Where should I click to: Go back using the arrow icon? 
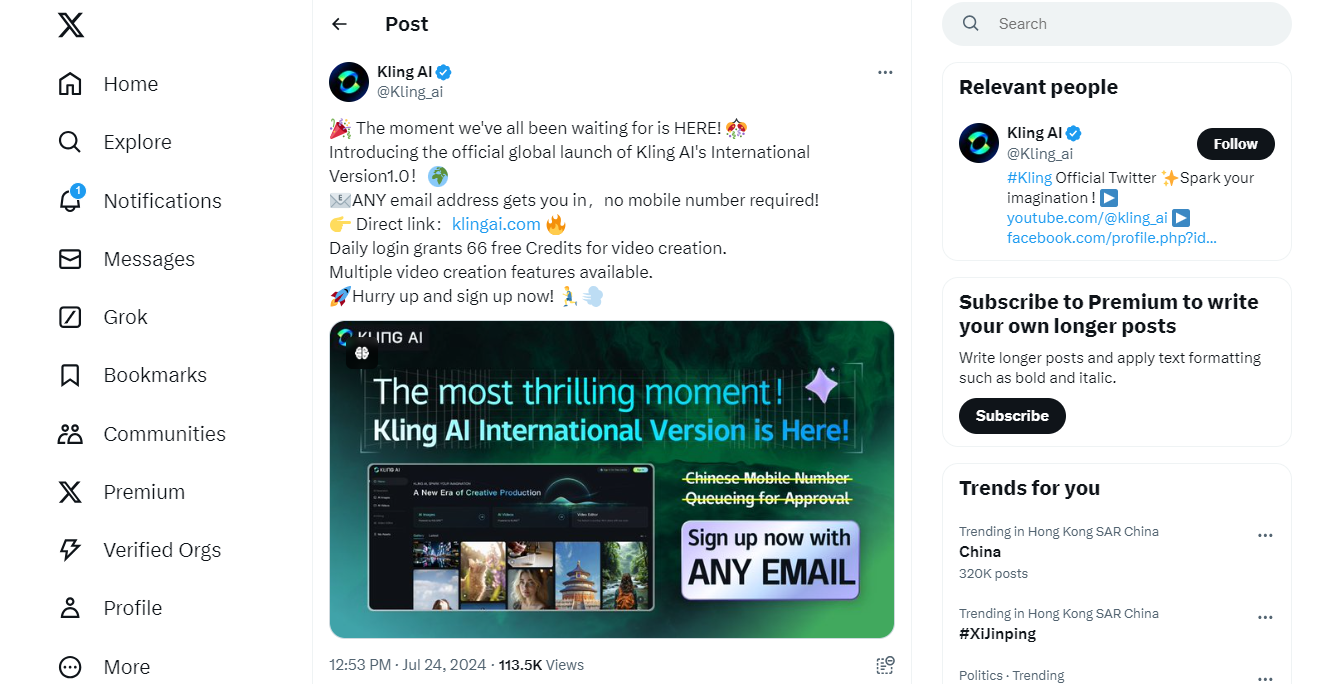coord(340,24)
